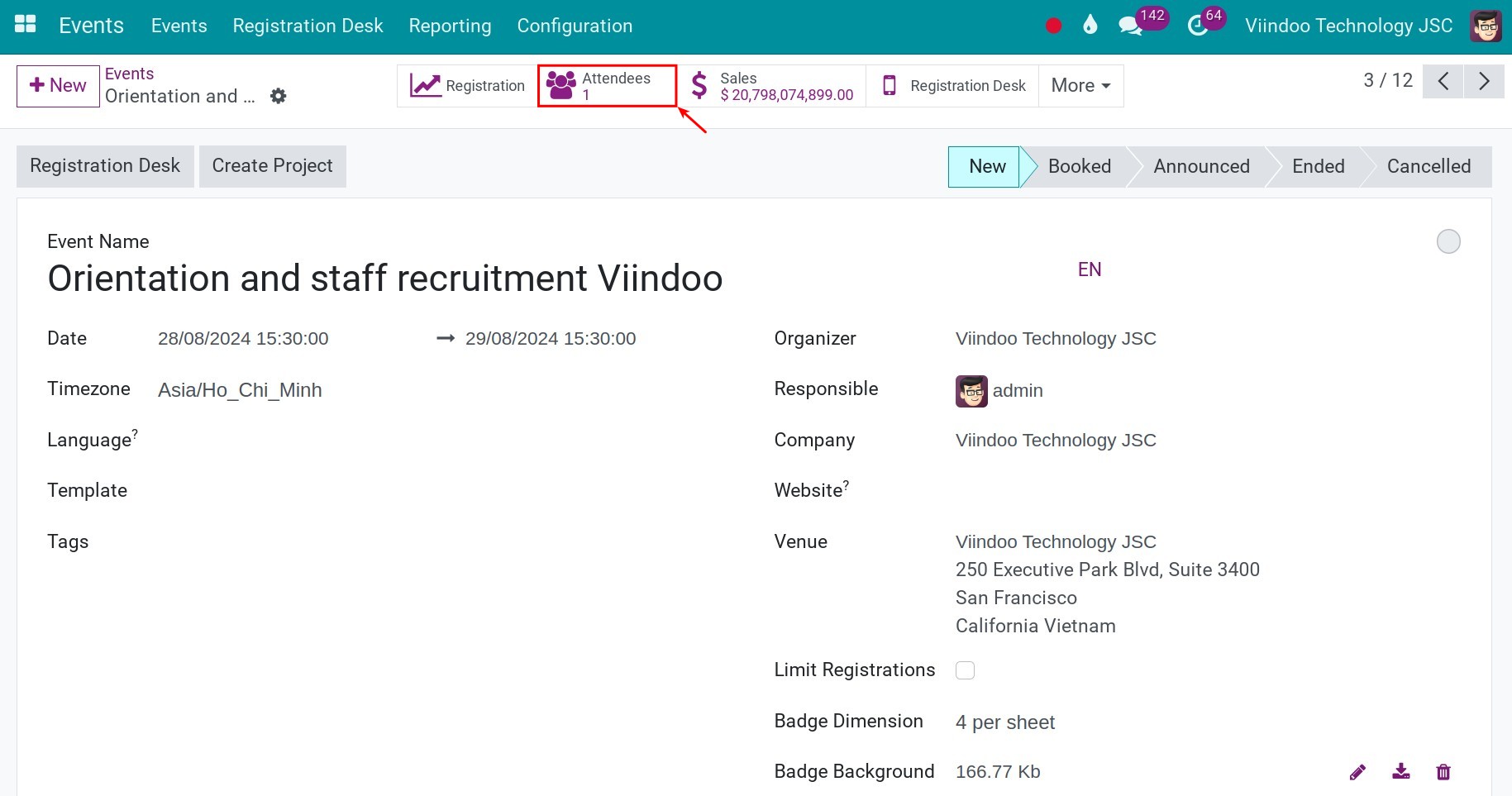The image size is (1512, 796).
Task: Click the empty Website field
Action: [x=1207, y=491]
